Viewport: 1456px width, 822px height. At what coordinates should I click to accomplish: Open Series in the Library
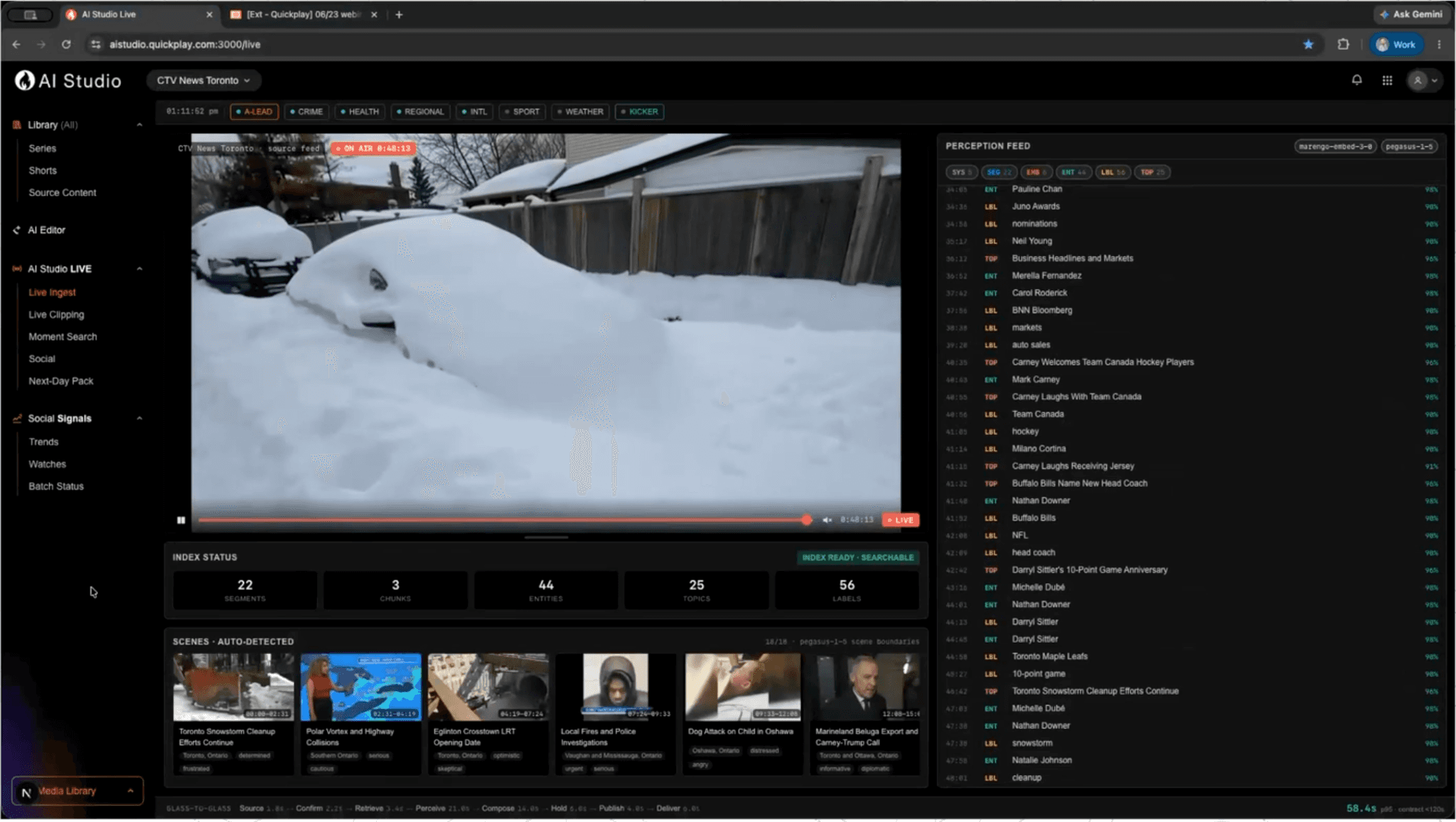[42, 148]
